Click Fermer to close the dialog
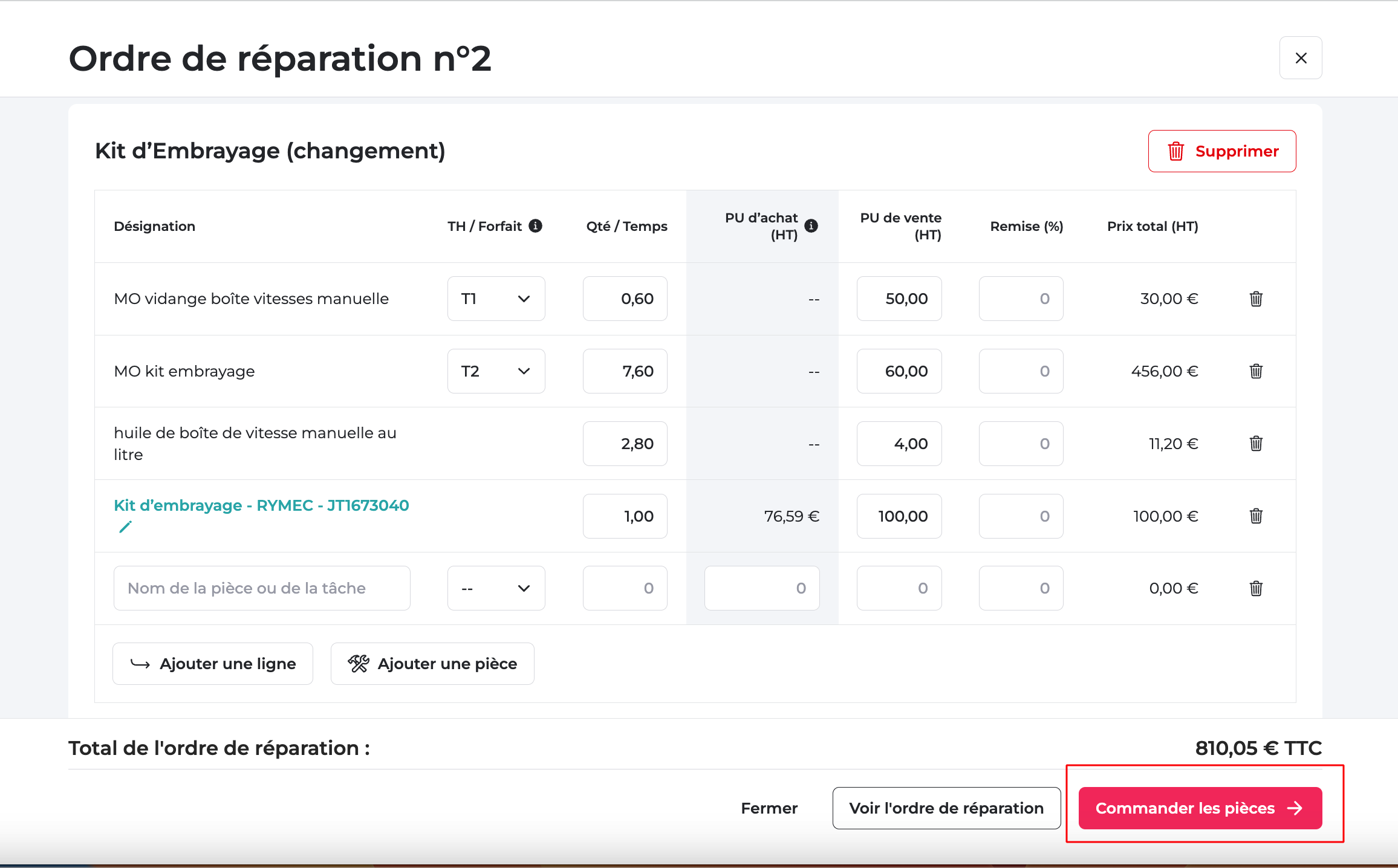Screen dimensions: 1398x868 [x=769, y=808]
